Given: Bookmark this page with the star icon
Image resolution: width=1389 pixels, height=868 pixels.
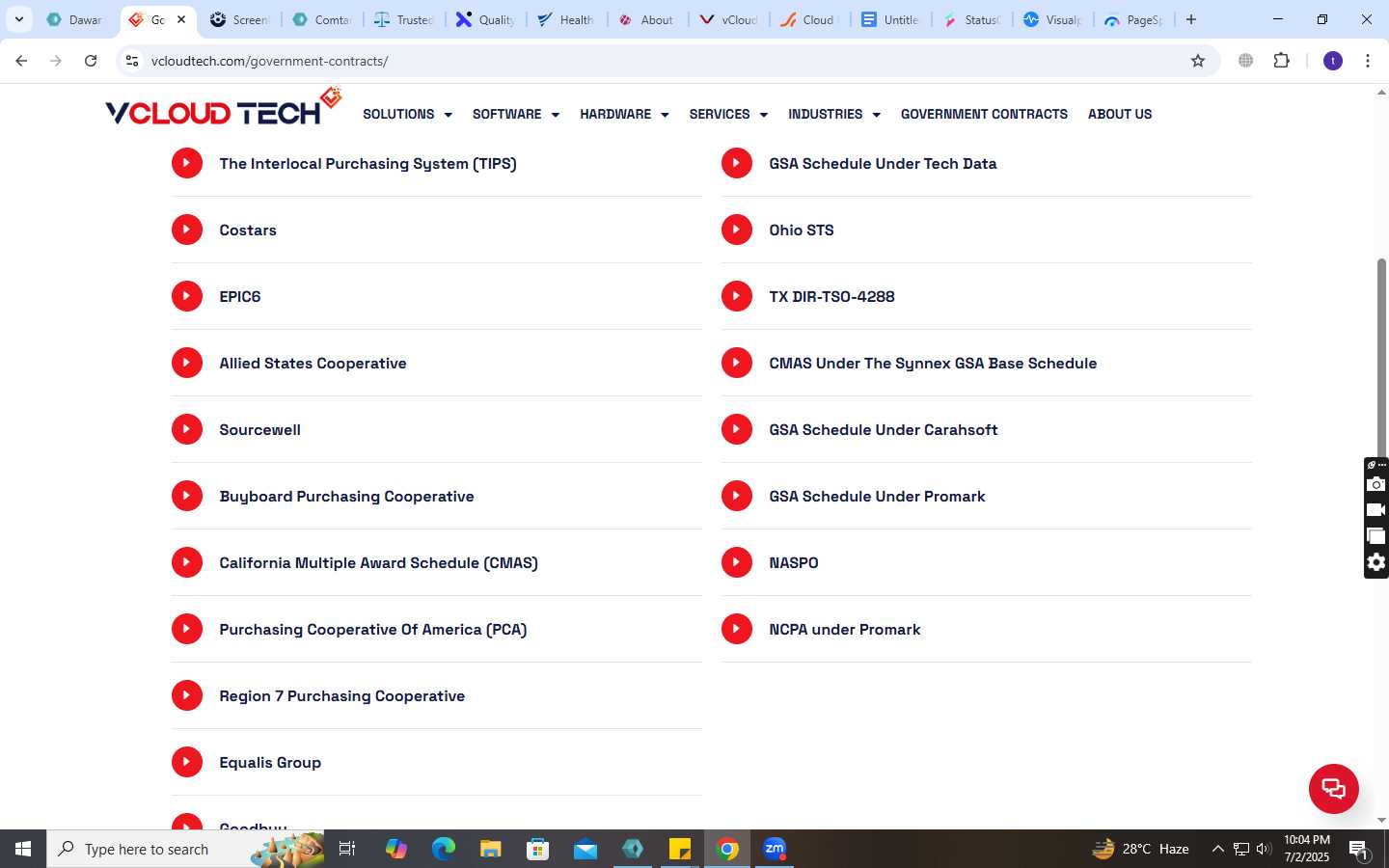Looking at the screenshot, I should point(1198,61).
